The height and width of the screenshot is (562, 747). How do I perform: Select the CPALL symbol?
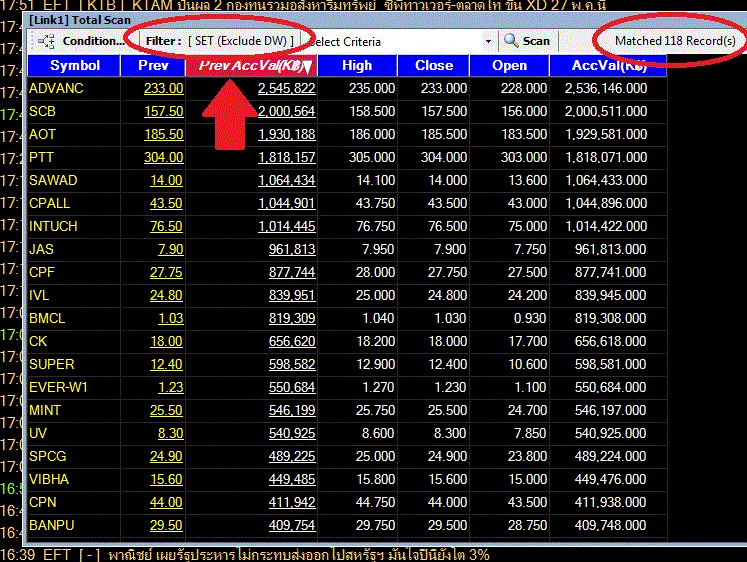pos(50,203)
